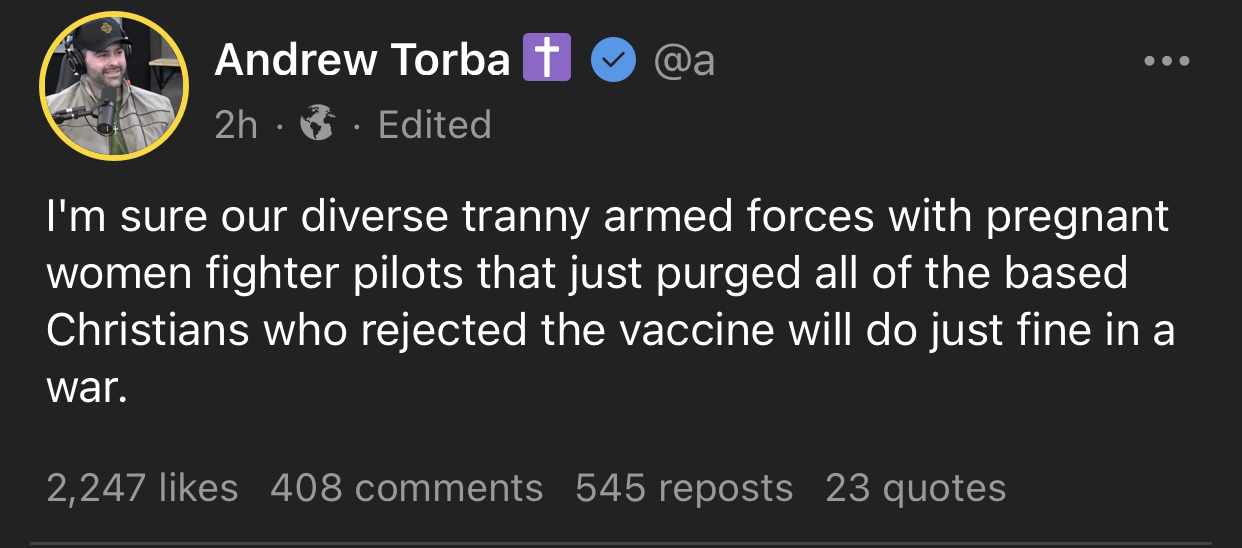Screen dimensions: 1242x548
Task: Open Andrew Torba's profile name link
Action: pyautogui.click(x=362, y=61)
